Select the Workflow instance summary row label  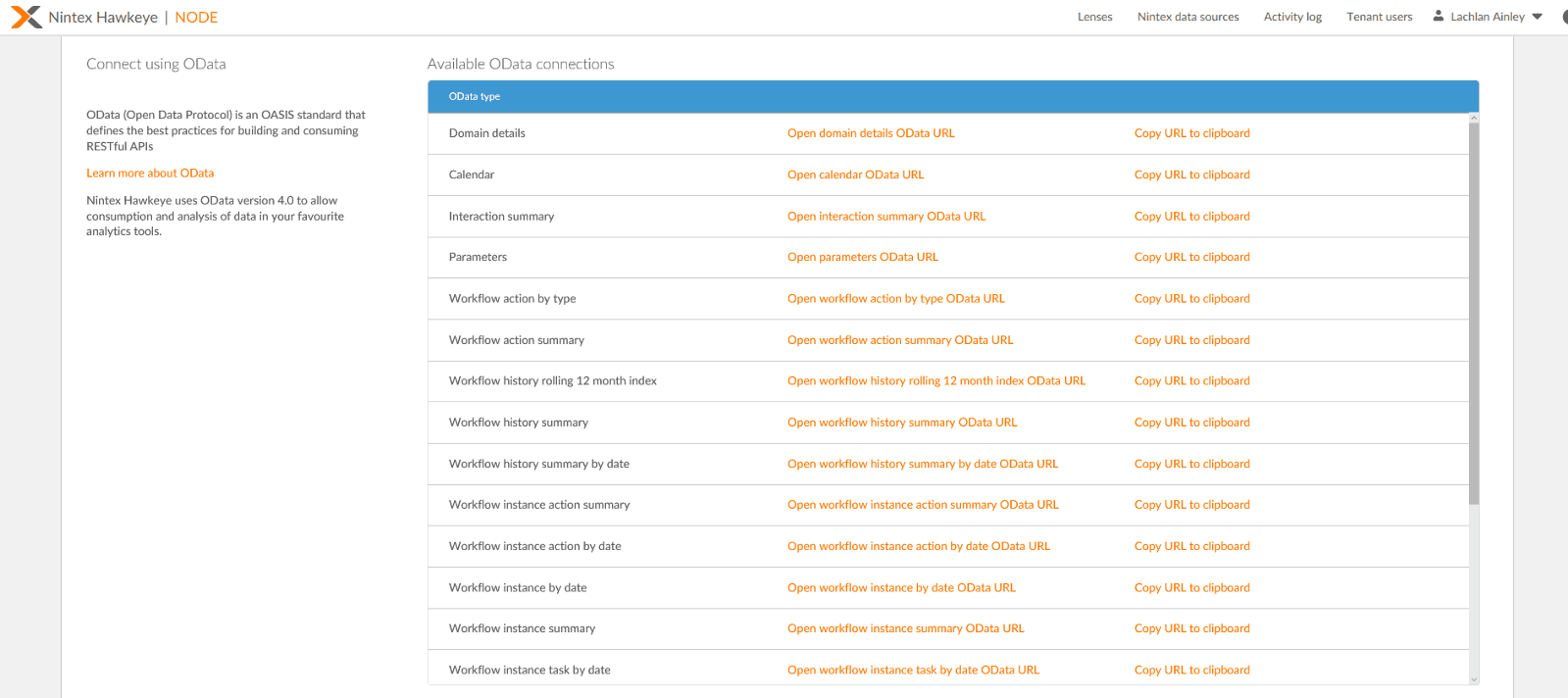pos(522,628)
